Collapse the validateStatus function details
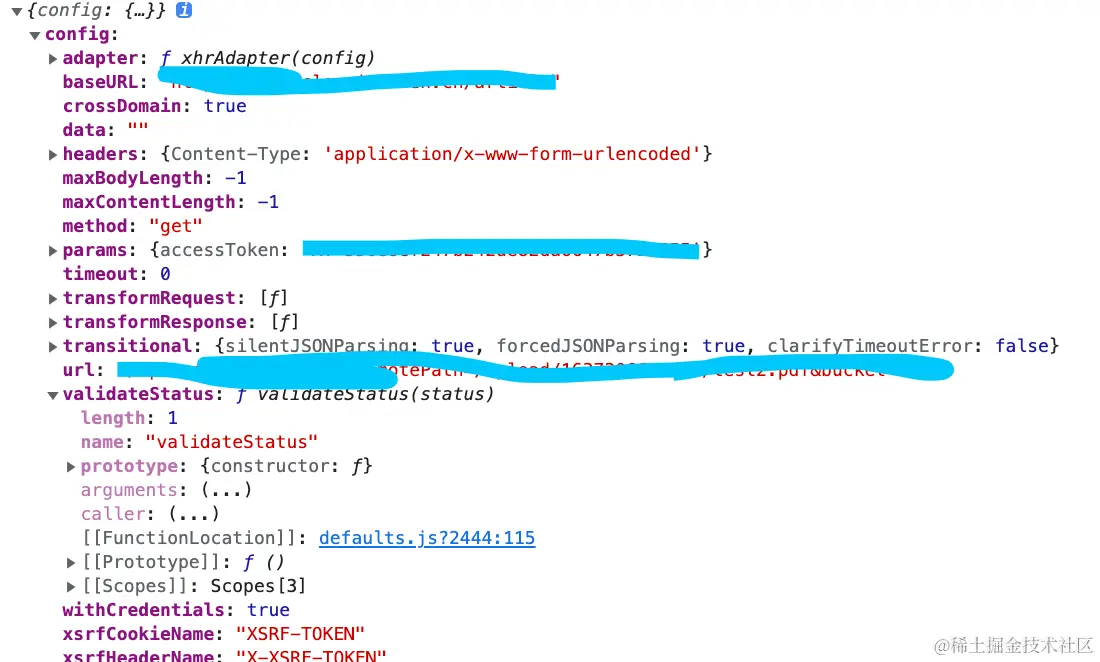1100x662 pixels. (52, 394)
